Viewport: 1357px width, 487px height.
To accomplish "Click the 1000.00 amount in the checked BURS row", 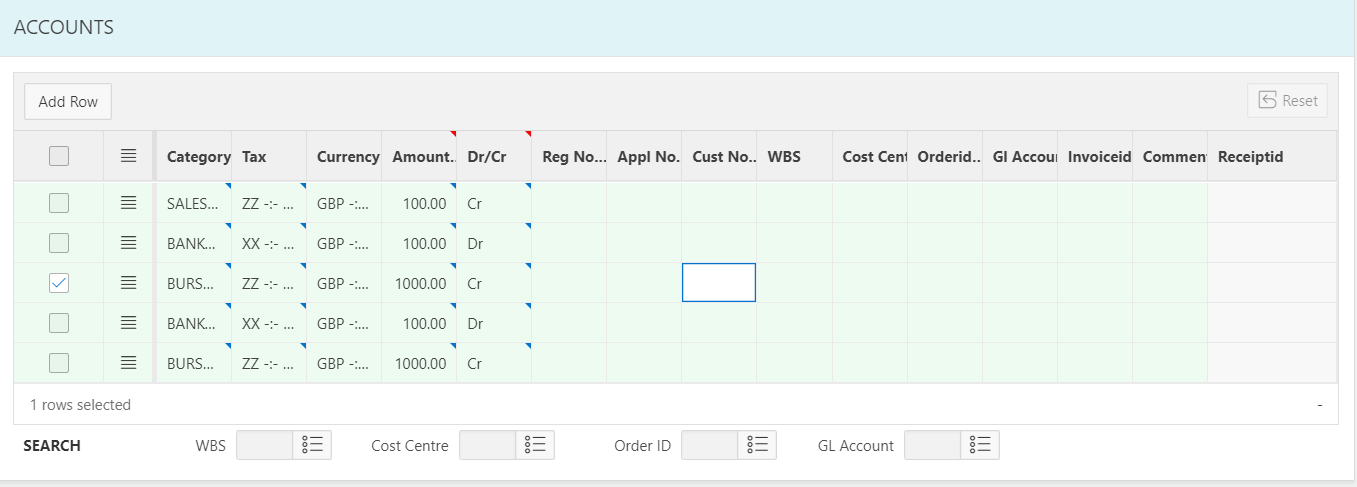I will click(419, 283).
